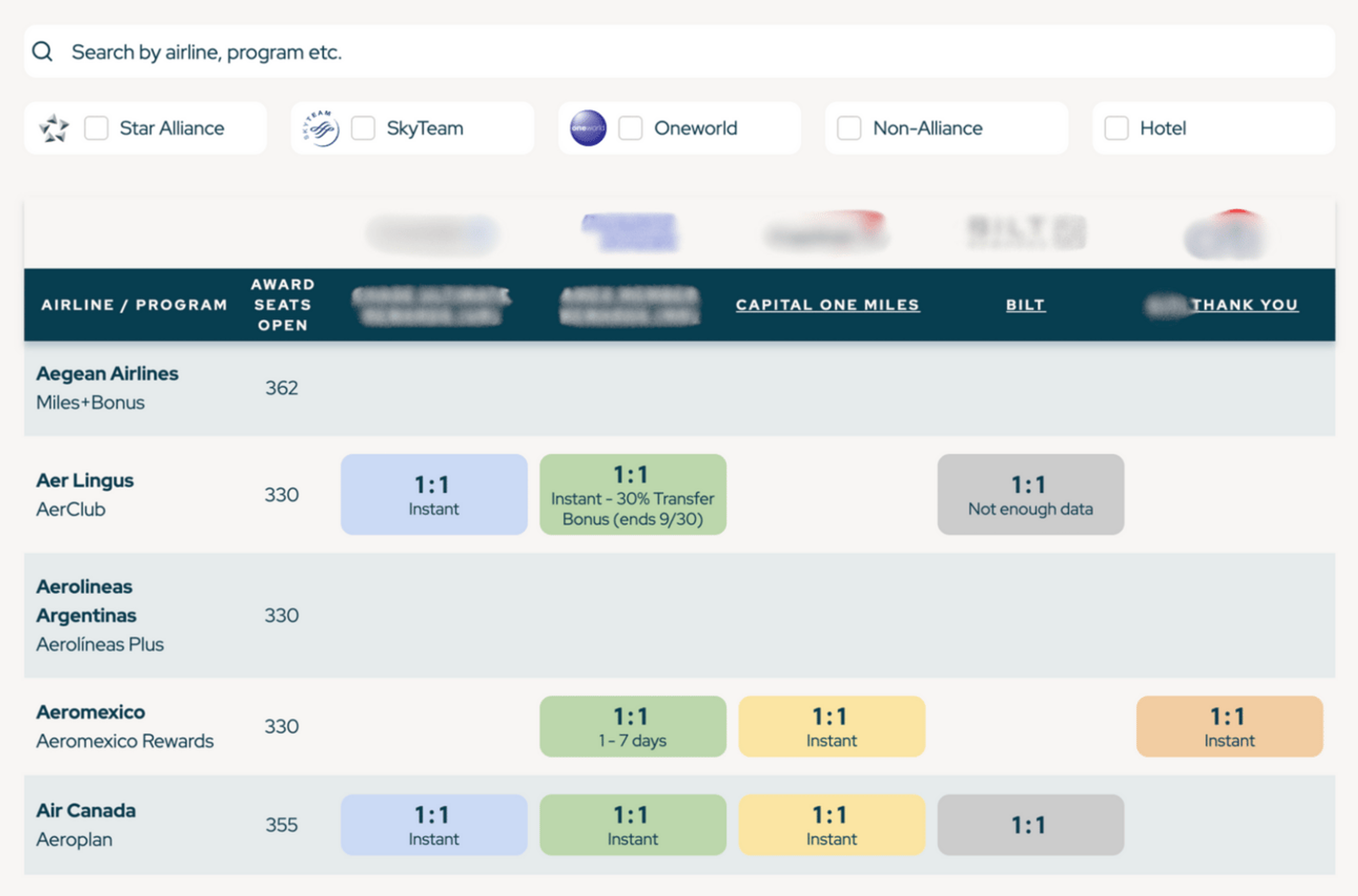Click the Award Seats Open column header
This screenshot has width=1358, height=896.
(x=283, y=305)
